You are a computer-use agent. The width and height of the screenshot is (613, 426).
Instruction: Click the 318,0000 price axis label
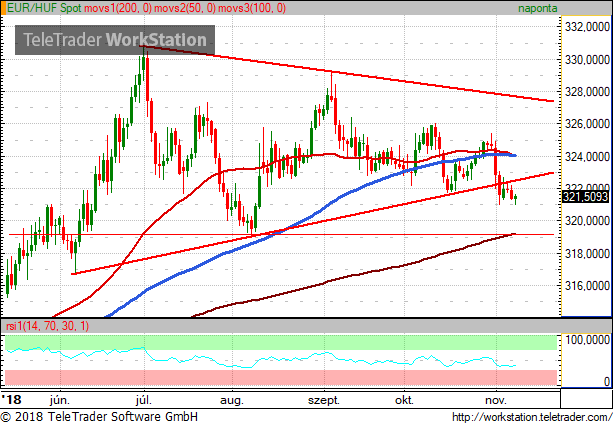[587, 254]
